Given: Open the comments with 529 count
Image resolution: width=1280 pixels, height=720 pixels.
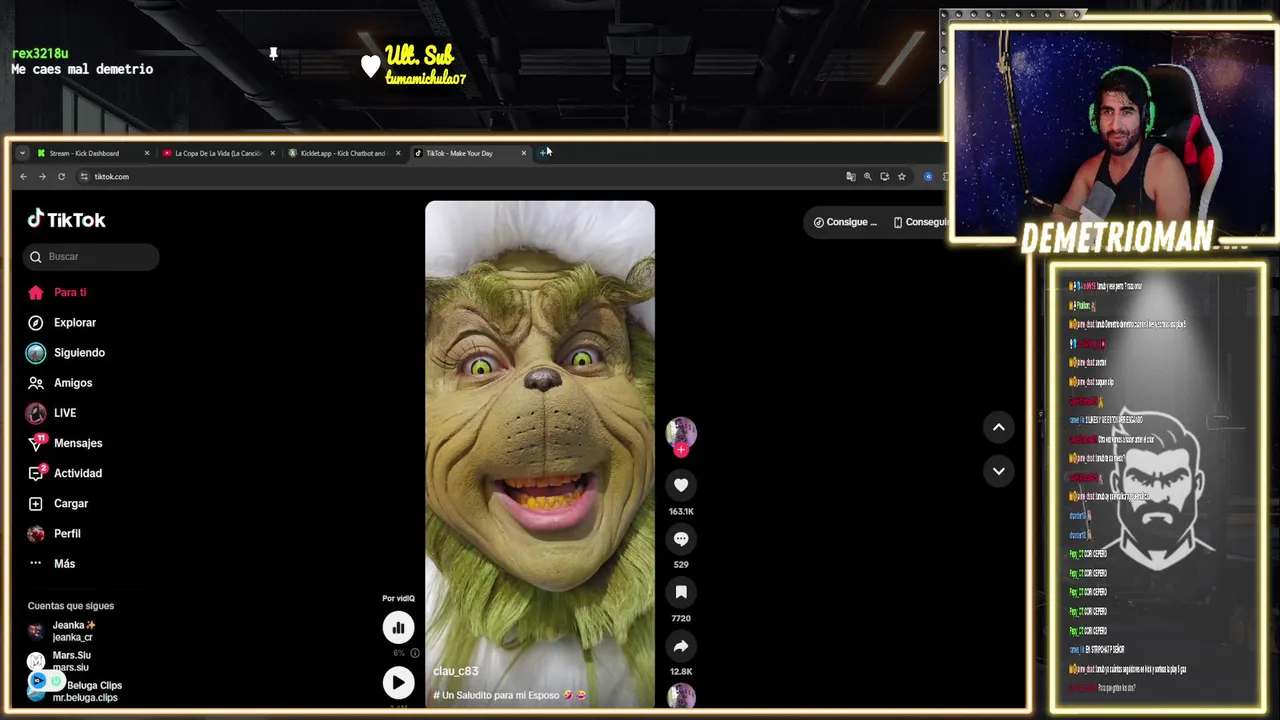Looking at the screenshot, I should coord(681,539).
